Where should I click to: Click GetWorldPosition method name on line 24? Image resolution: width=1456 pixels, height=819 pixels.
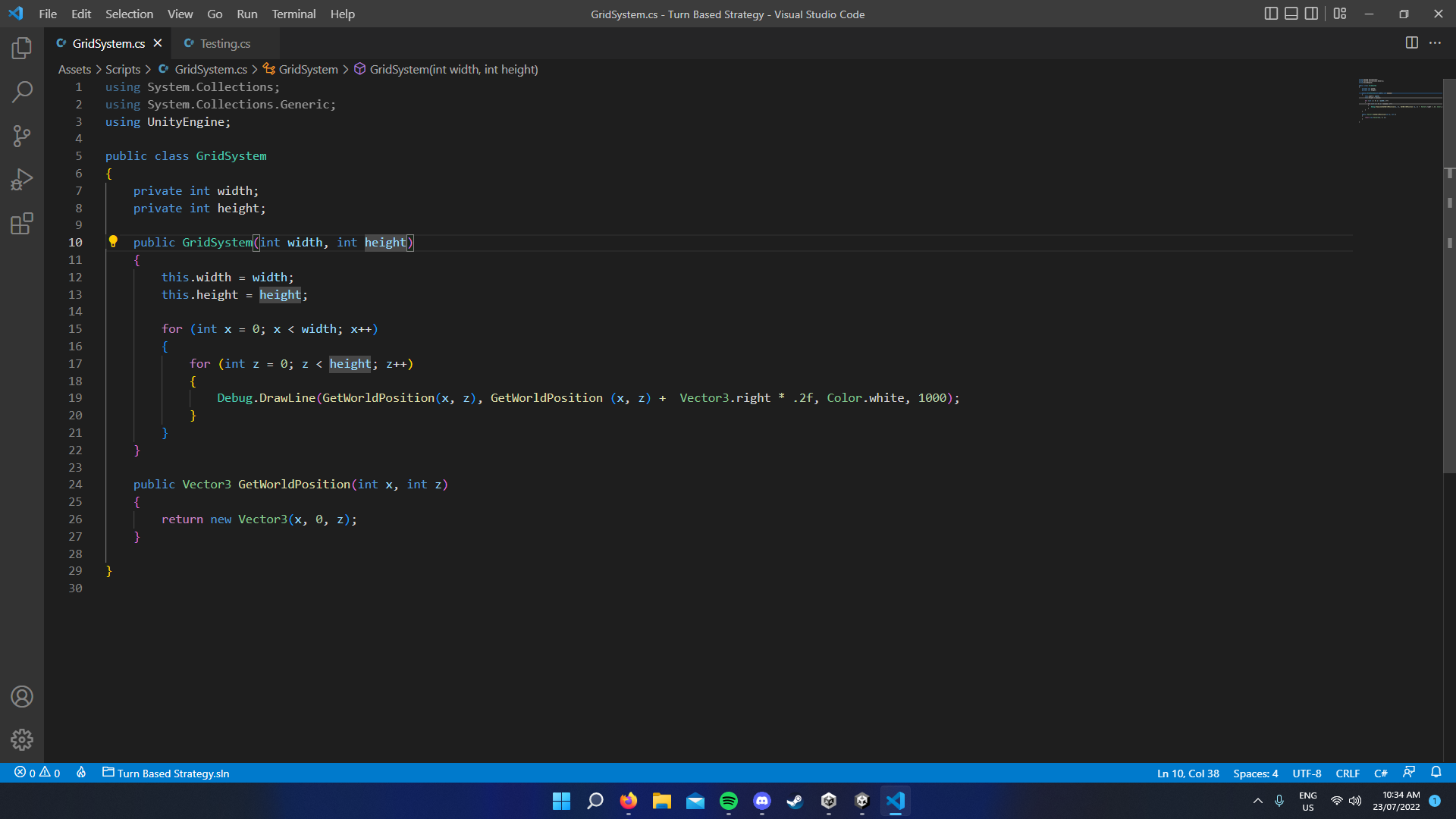pyautogui.click(x=294, y=484)
